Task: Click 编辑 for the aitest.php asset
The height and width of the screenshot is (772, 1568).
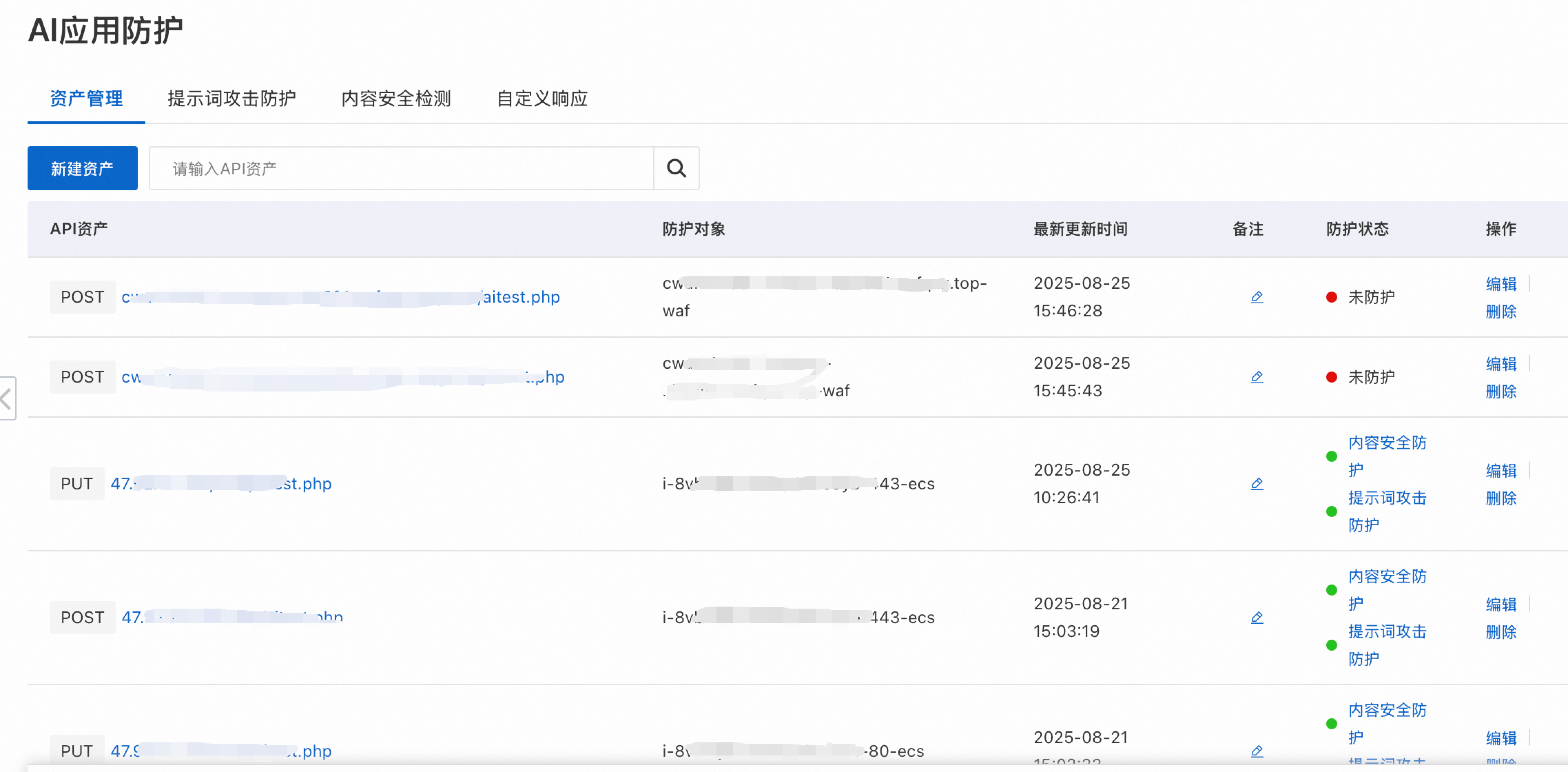Action: pos(1500,284)
